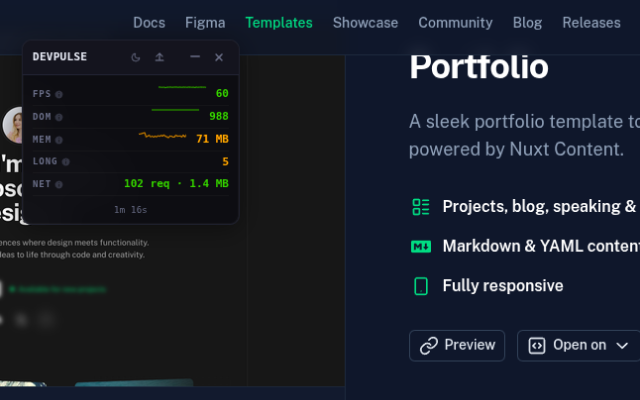Minimize the DevPulse panel
Image resolution: width=640 pixels, height=400 pixels.
coord(195,57)
